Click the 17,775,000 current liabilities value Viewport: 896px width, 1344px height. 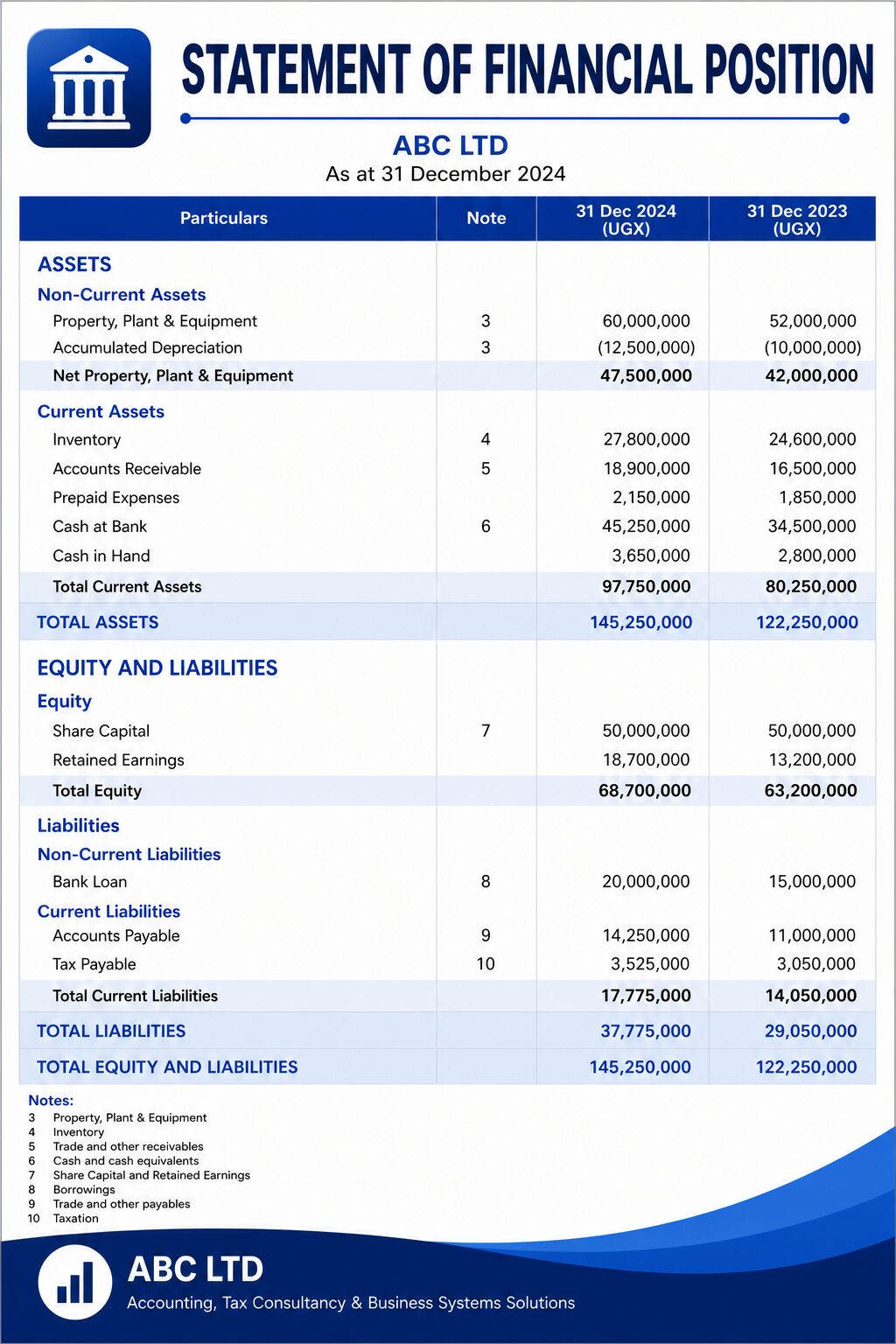(x=646, y=996)
